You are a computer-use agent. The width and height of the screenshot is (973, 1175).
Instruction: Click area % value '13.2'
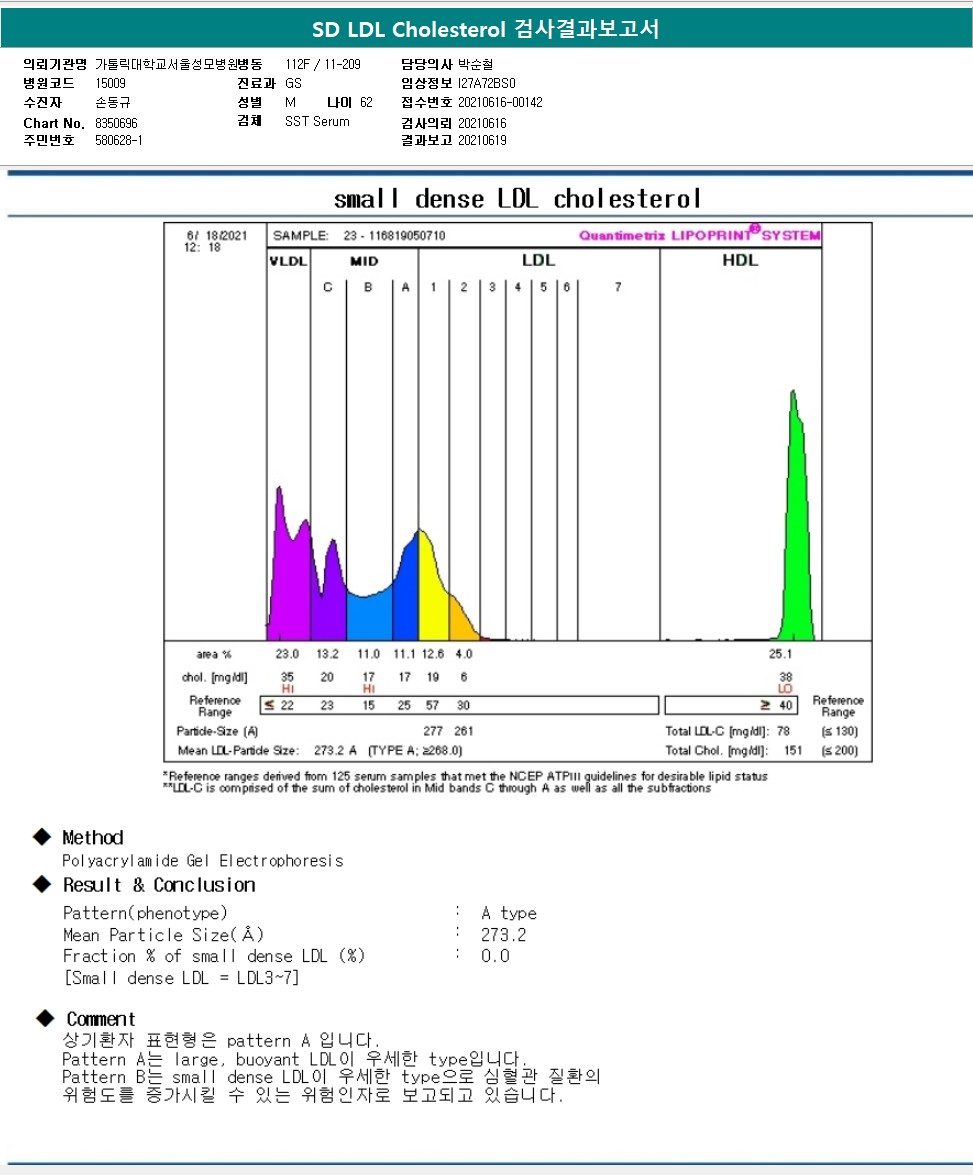coord(327,654)
